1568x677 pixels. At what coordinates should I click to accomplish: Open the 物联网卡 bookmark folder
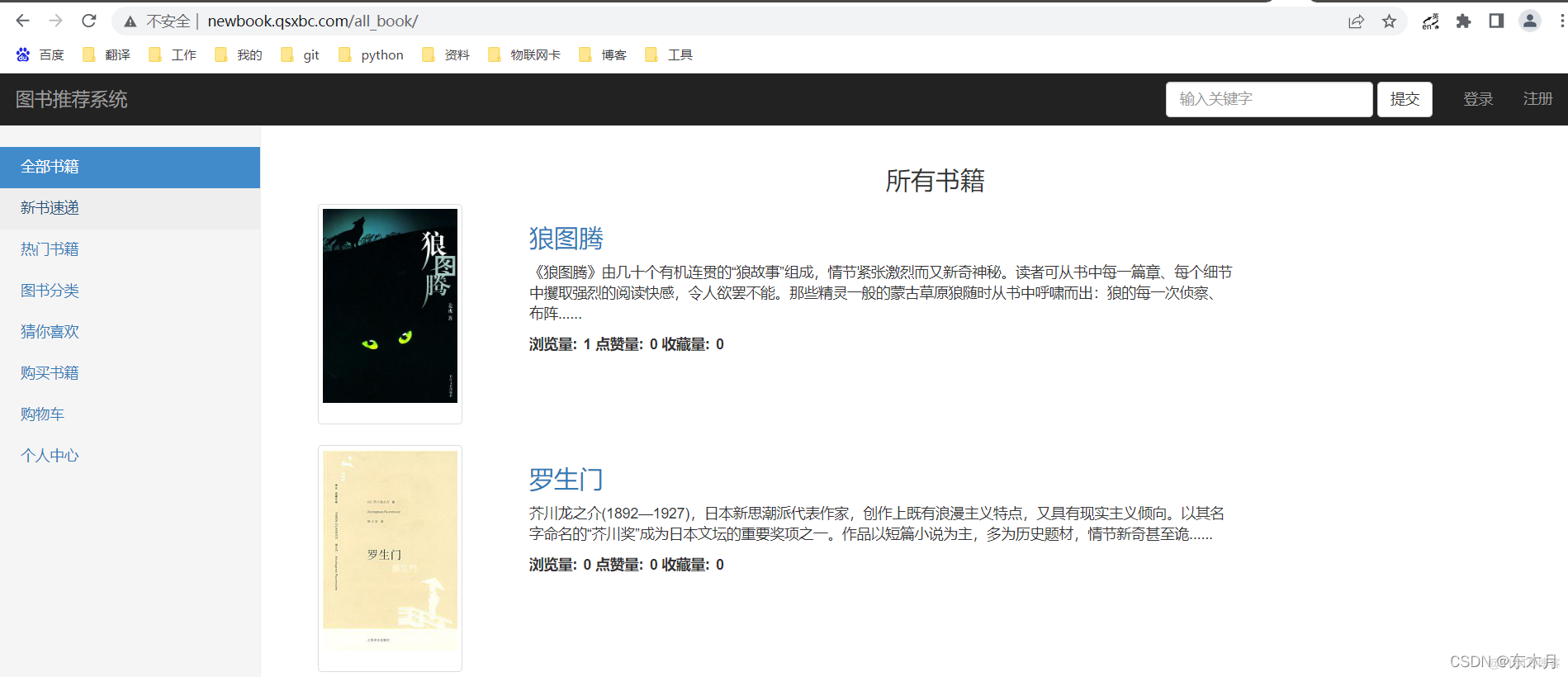(523, 54)
